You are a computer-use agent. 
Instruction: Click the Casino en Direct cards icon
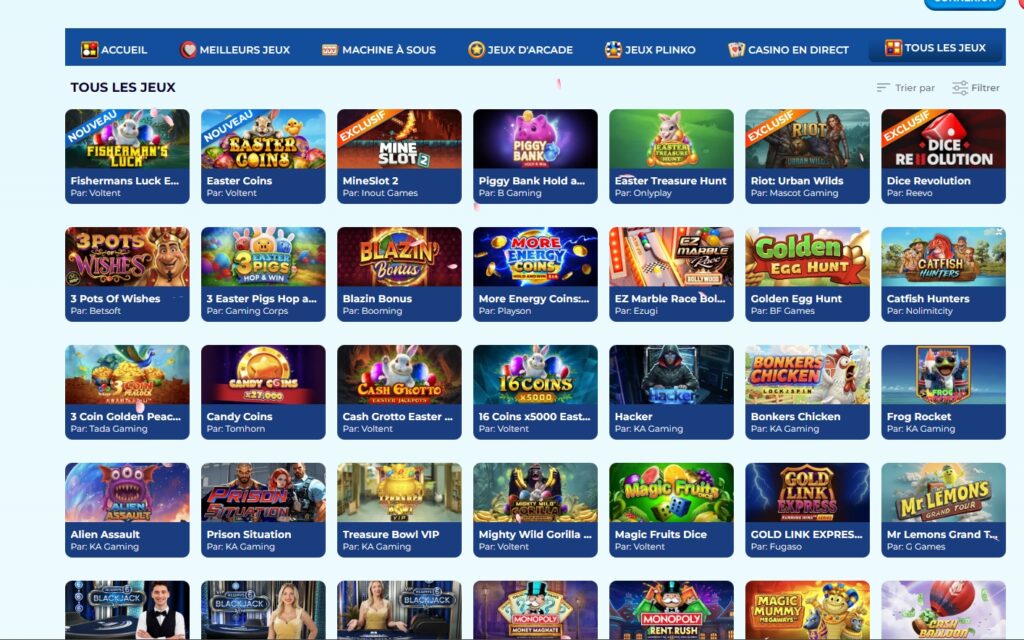click(x=737, y=50)
